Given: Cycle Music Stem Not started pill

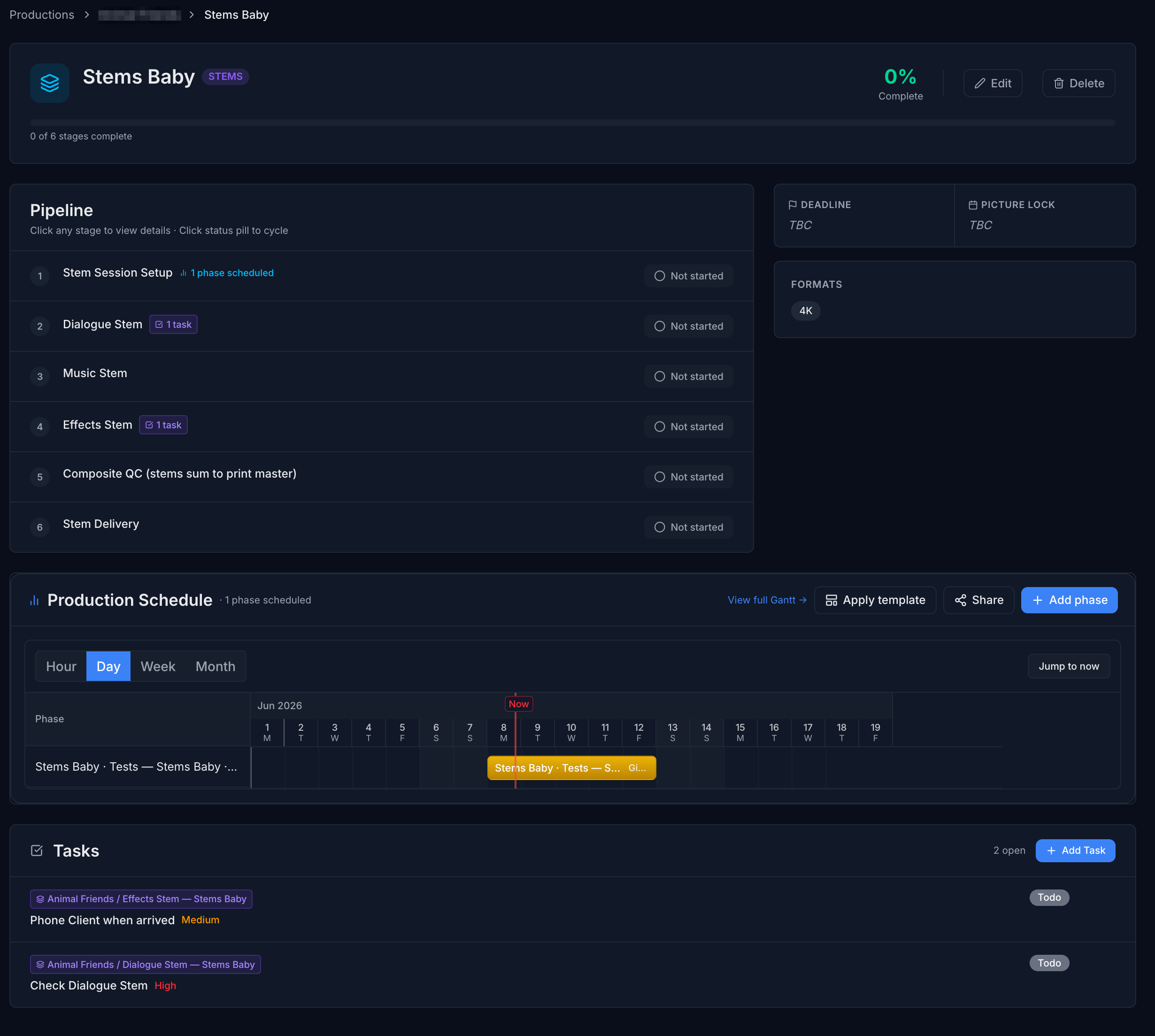Looking at the screenshot, I should [688, 376].
